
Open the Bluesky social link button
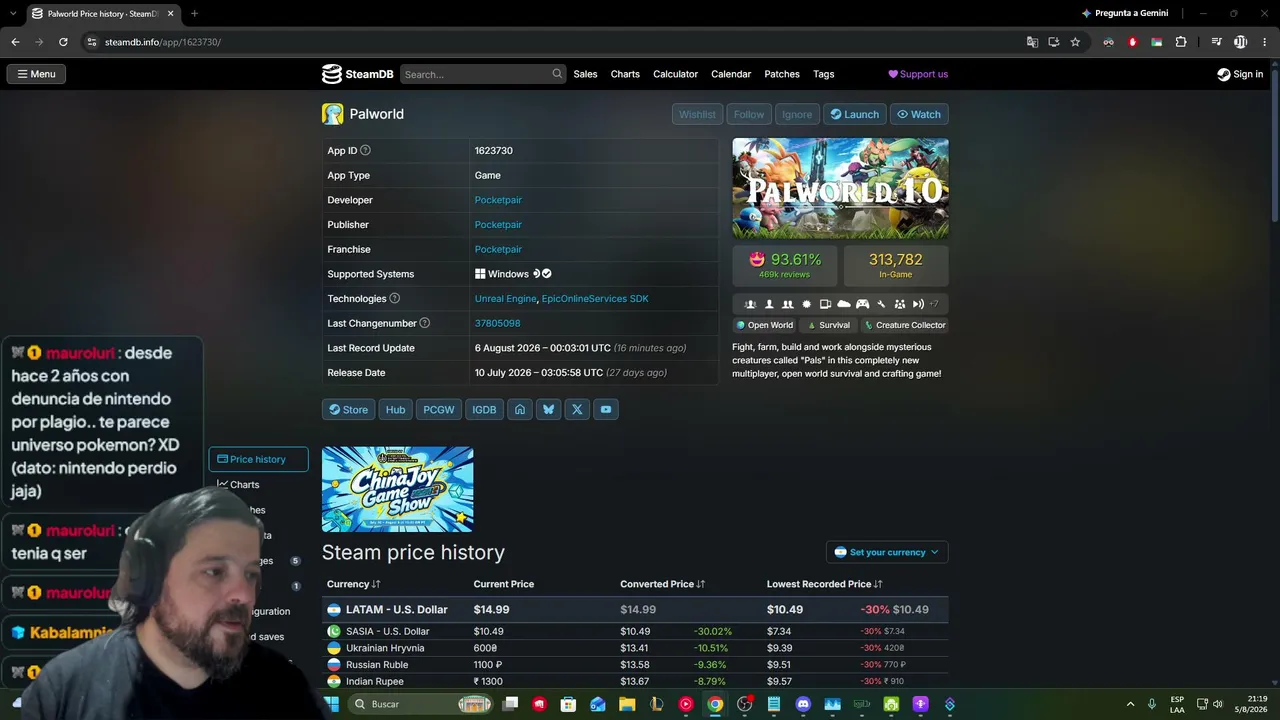click(548, 409)
